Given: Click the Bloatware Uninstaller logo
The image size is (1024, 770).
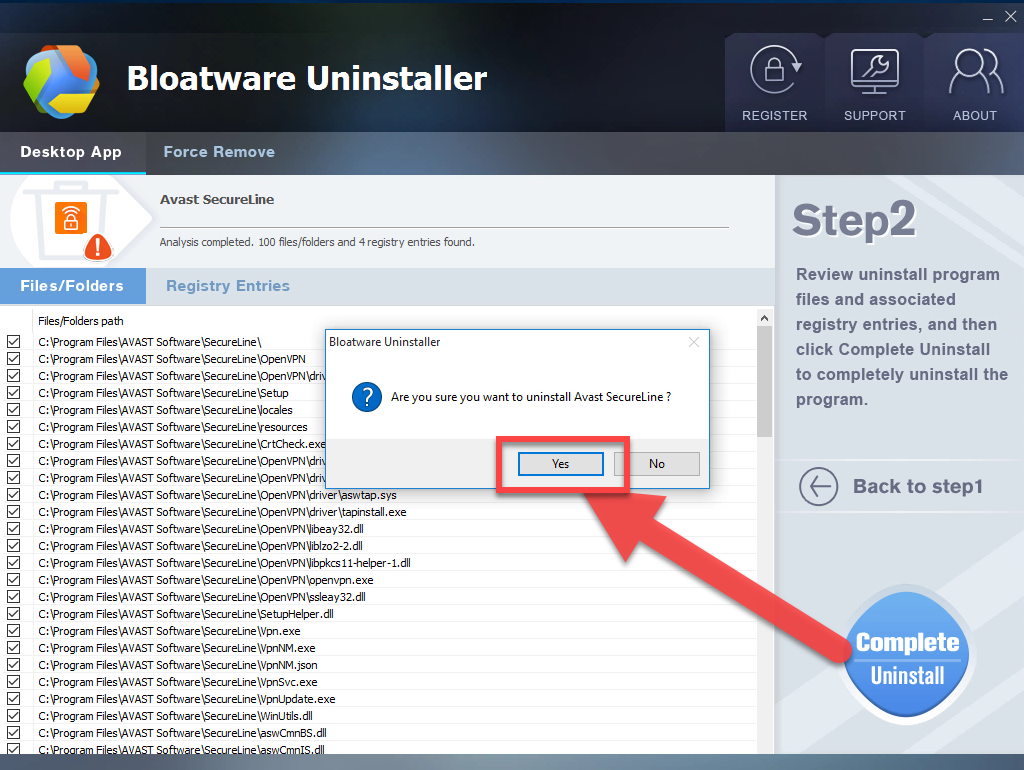Looking at the screenshot, I should click(x=62, y=82).
